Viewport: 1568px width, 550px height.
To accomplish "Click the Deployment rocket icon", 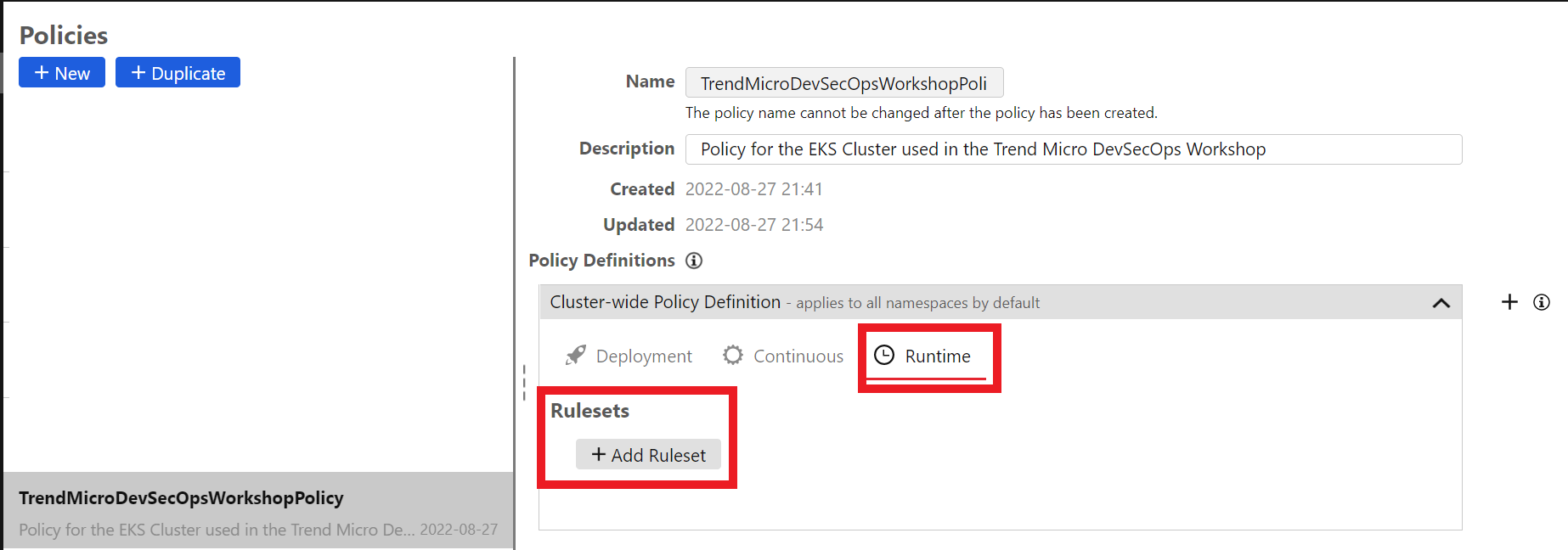I will [x=576, y=355].
